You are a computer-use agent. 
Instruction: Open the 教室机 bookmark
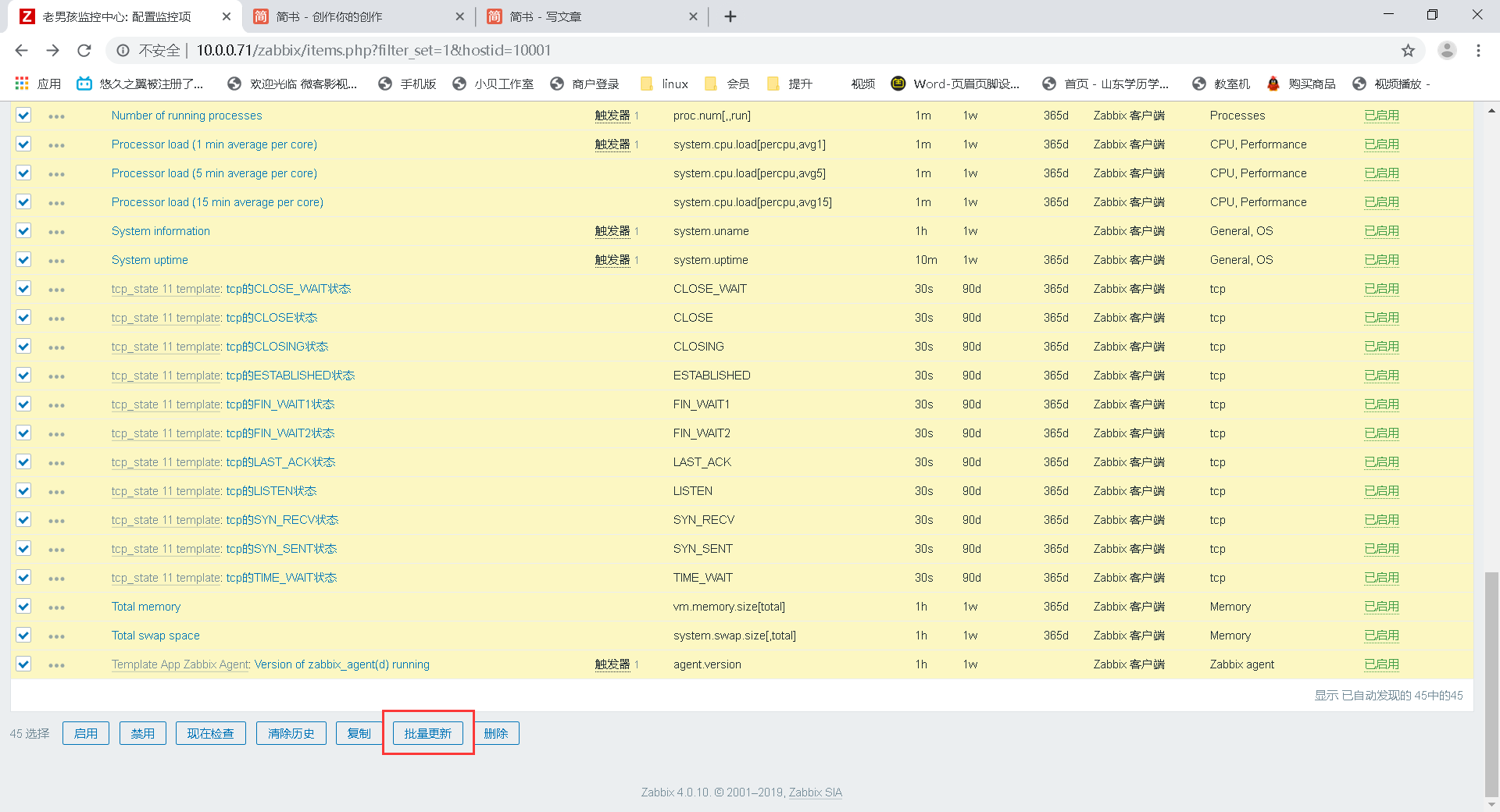click(x=1221, y=84)
